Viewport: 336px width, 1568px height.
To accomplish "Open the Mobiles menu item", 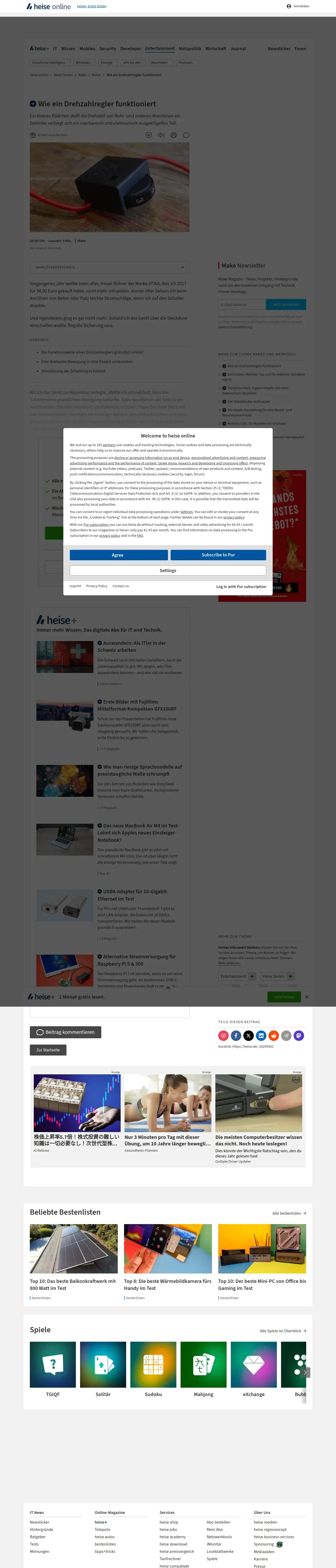I will 87,49.
